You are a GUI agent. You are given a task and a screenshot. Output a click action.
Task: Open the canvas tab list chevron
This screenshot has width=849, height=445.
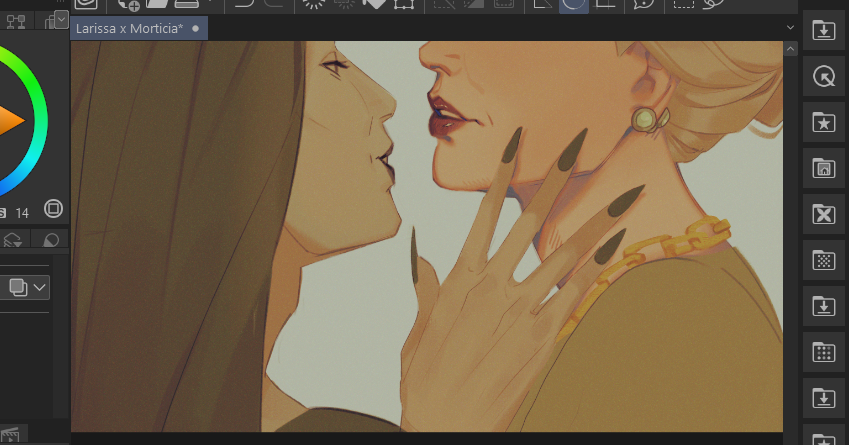pos(790,28)
